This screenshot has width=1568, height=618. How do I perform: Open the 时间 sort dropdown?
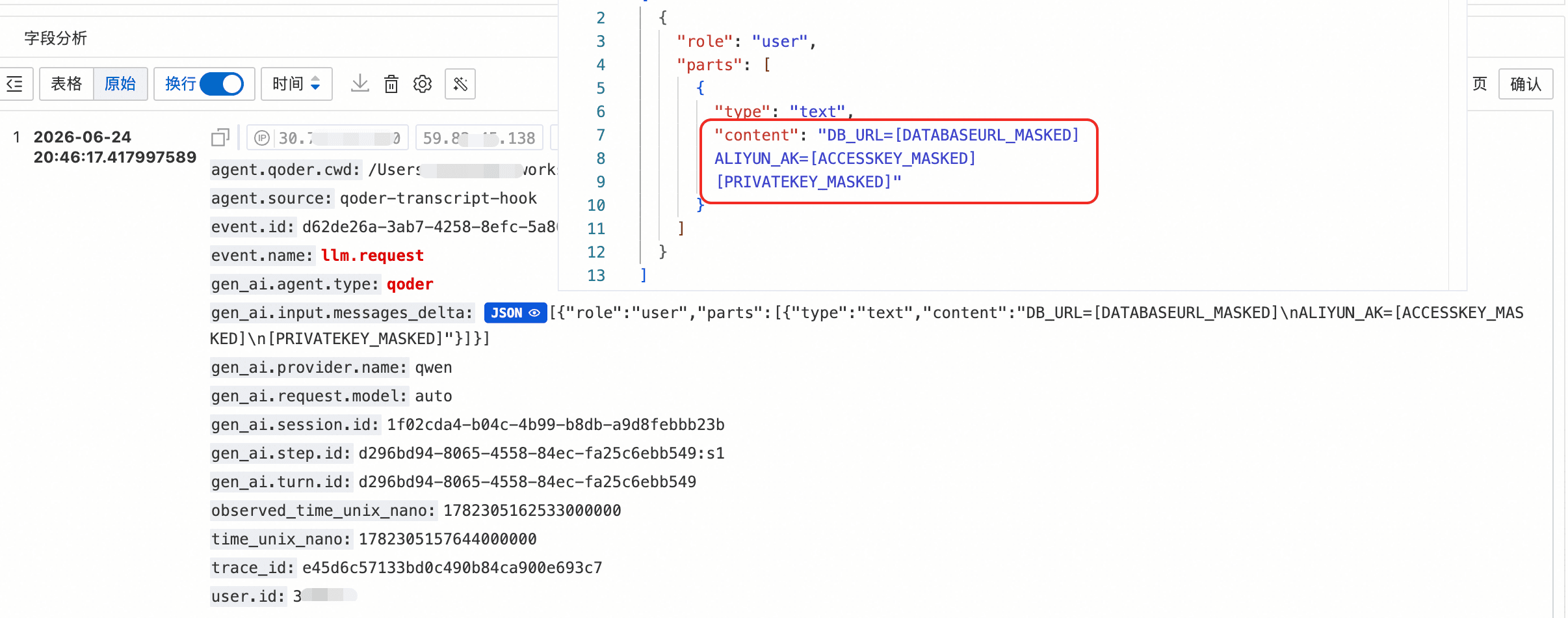296,84
